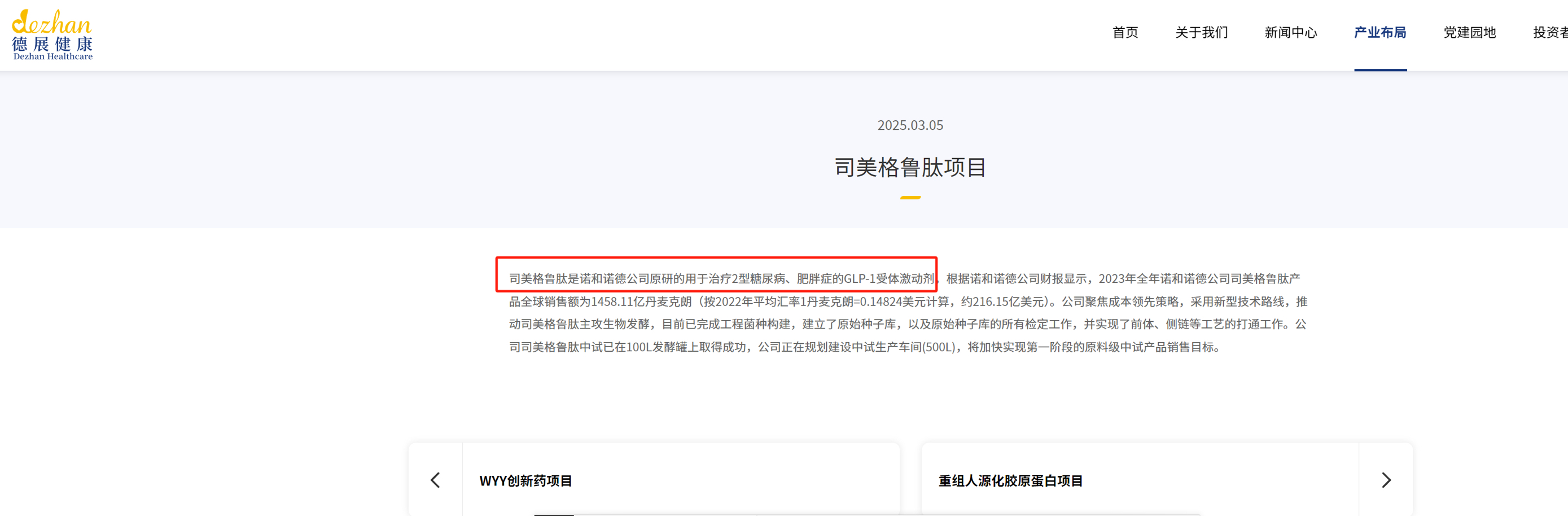Image resolution: width=1568 pixels, height=516 pixels.
Task: Click the page title 司美格鲁肽项目
Action: point(910,167)
